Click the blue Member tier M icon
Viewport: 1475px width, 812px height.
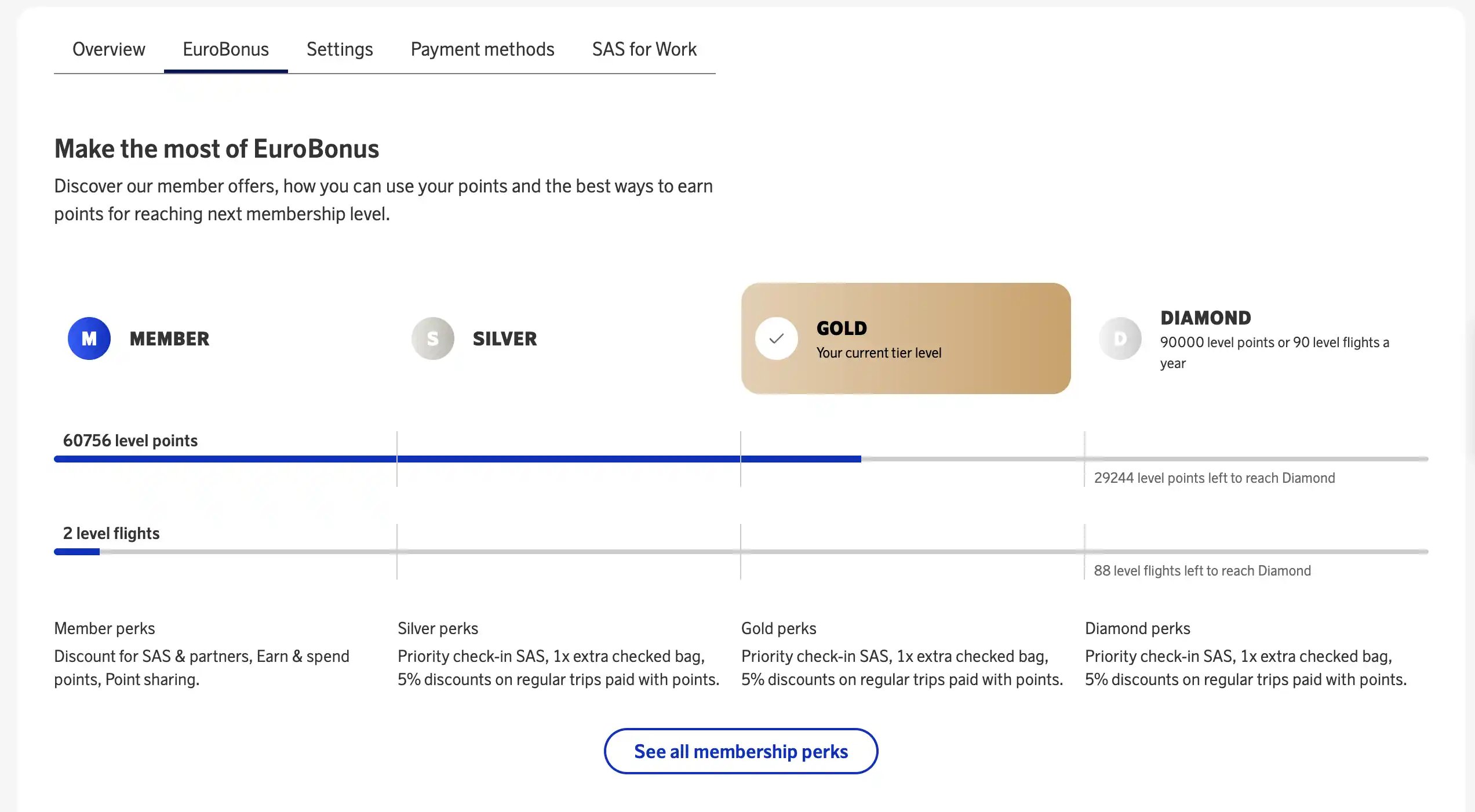pyautogui.click(x=89, y=338)
